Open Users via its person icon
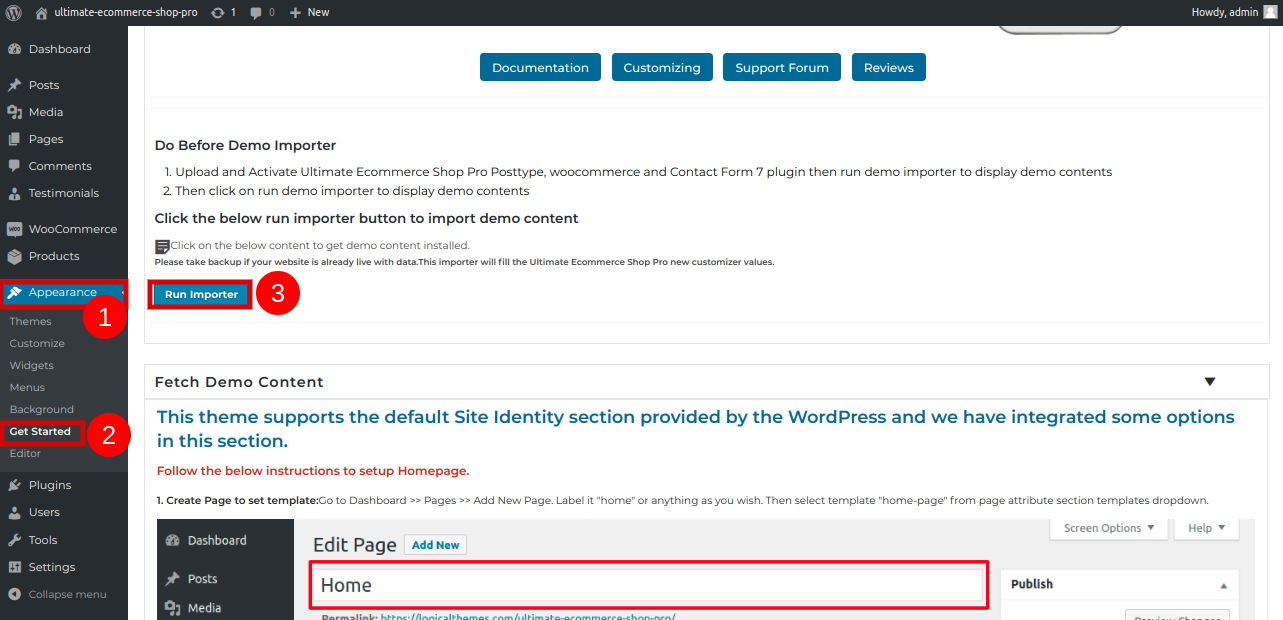 click(14, 512)
